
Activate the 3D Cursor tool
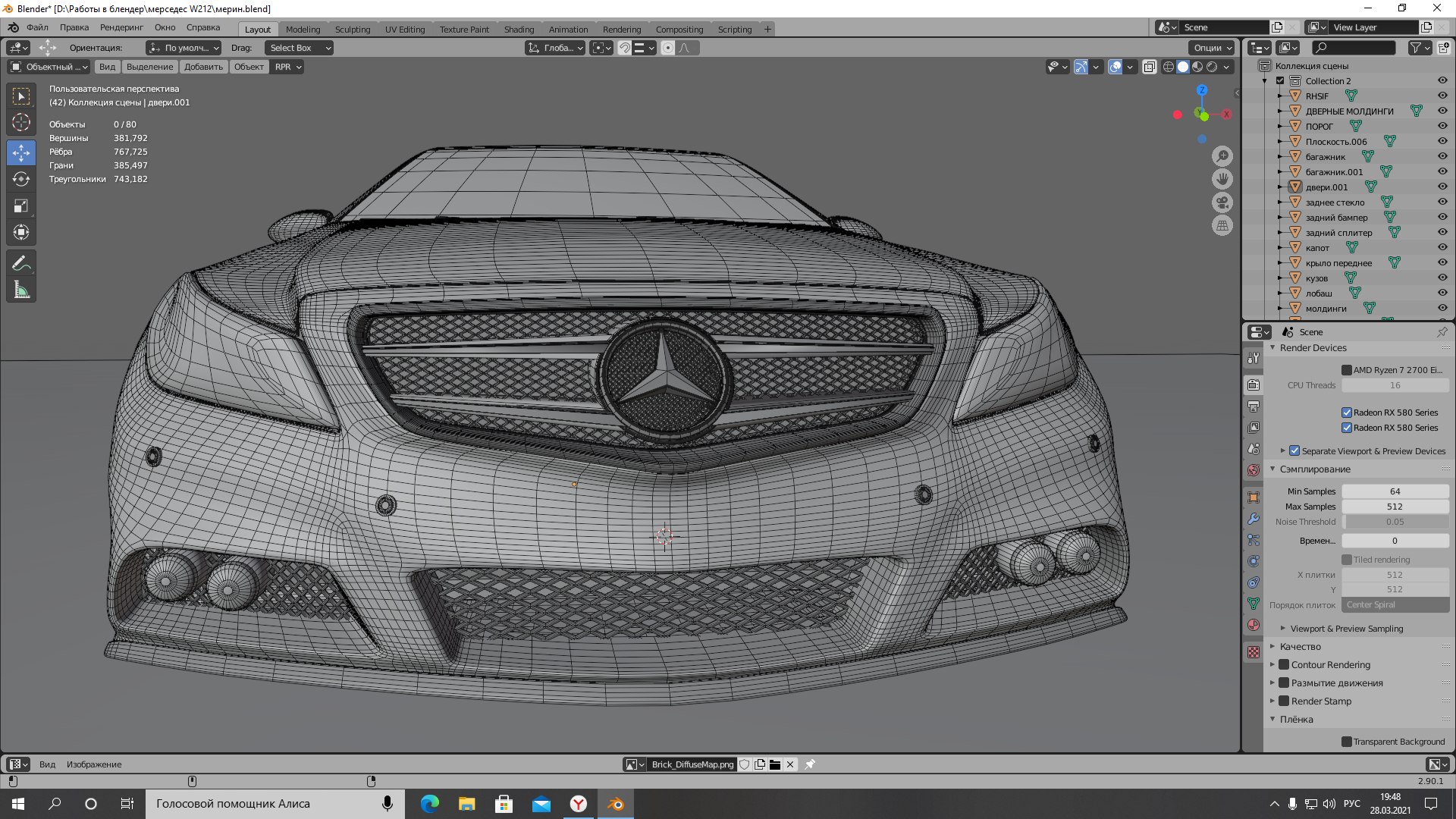(x=21, y=122)
